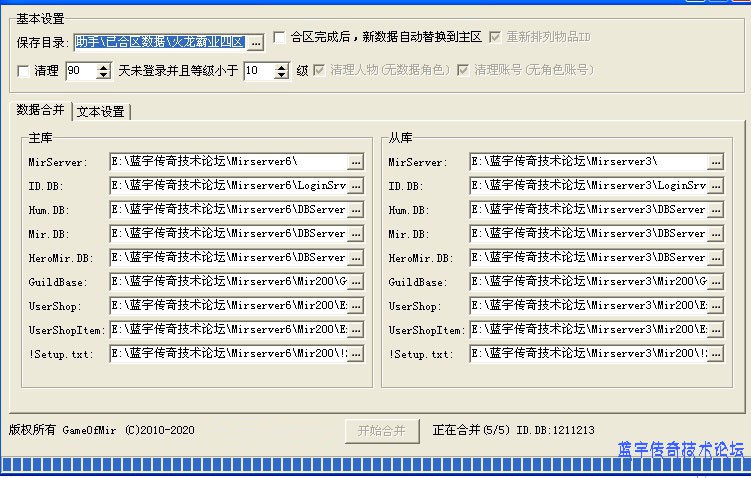Decrease the level threshold value of 10

pyautogui.click(x=282, y=76)
